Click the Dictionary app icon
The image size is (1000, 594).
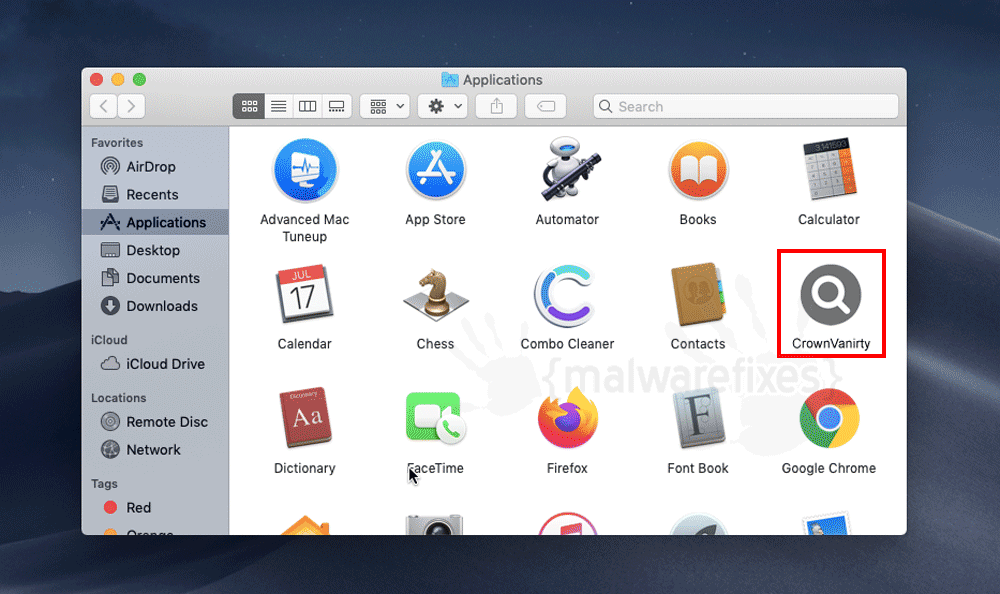click(305, 418)
